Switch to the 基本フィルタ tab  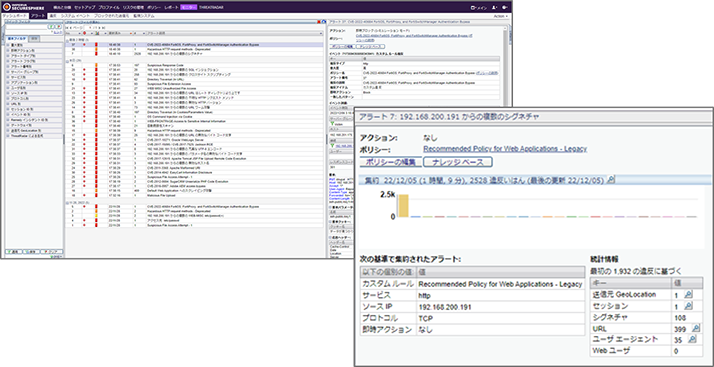click(17, 39)
